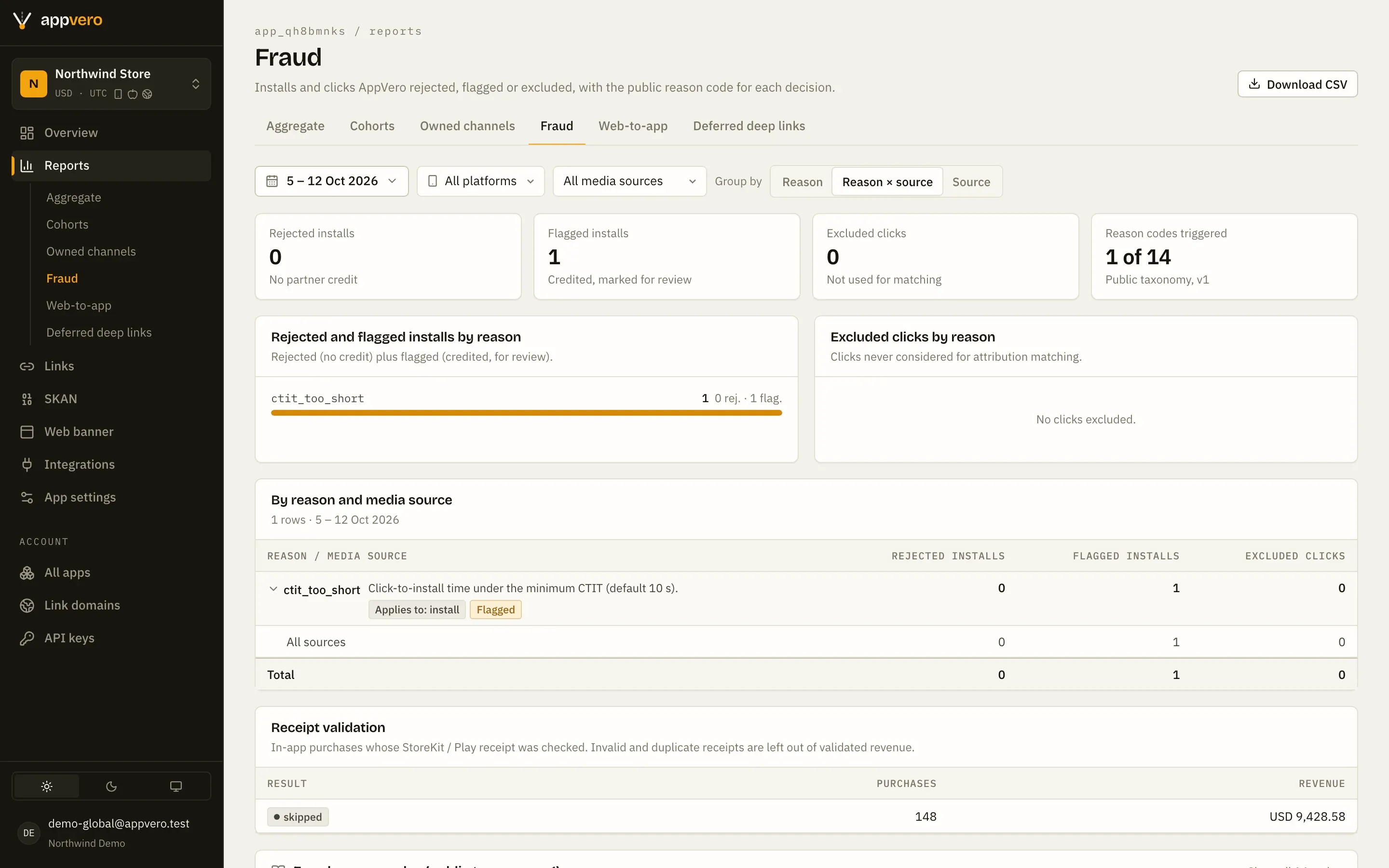Switch to the Aggregate tab
The height and width of the screenshot is (868, 1389).
pyautogui.click(x=295, y=126)
